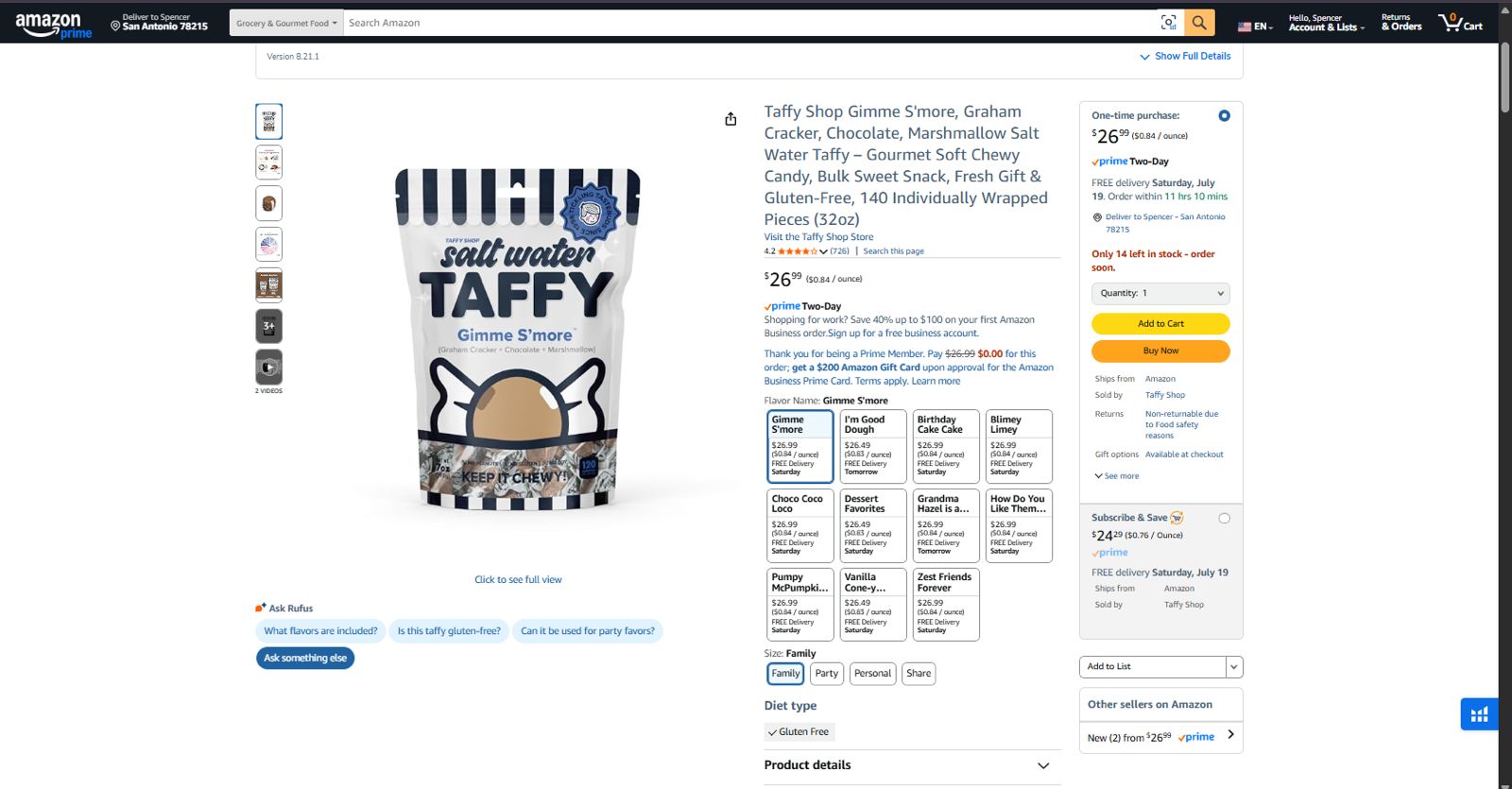Click the blue floating chart widget icon
This screenshot has width=1512, height=789.
(1479, 714)
